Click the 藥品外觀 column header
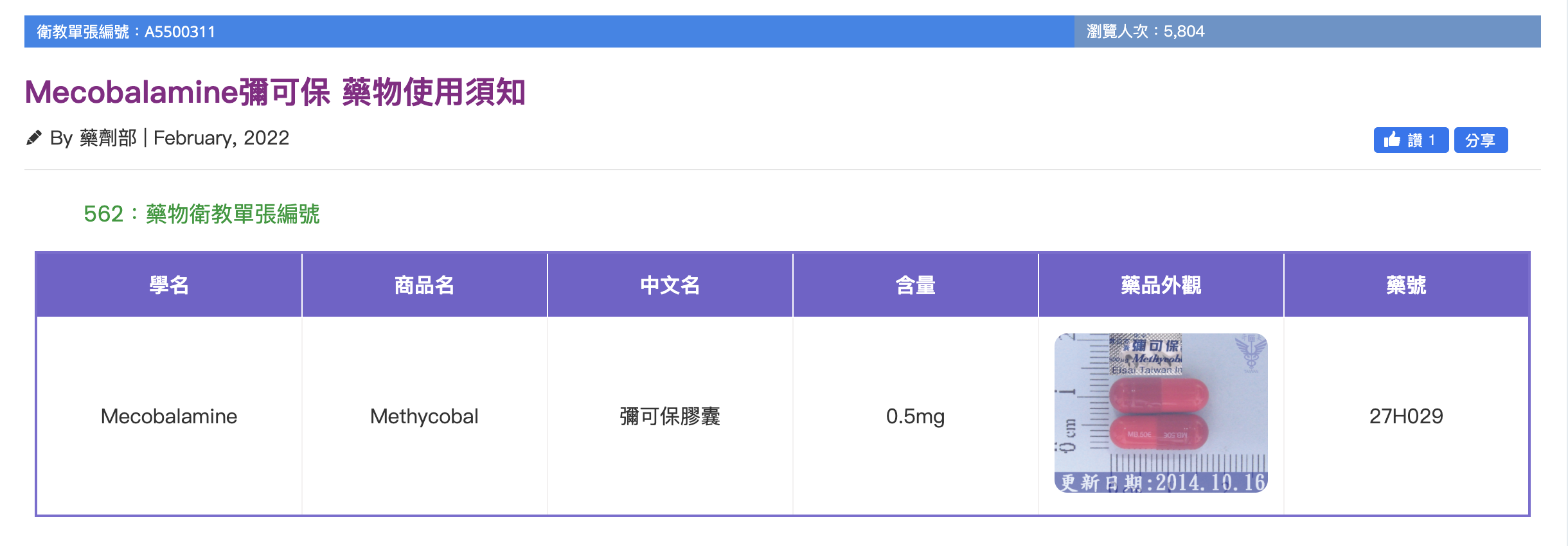Screen dimensions: 1568x546 tap(1161, 285)
